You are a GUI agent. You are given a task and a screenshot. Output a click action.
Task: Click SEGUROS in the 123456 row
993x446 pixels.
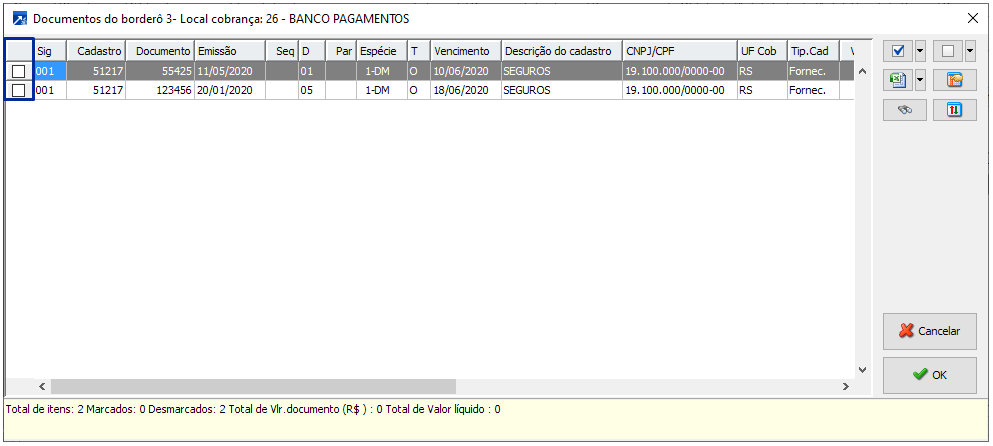pyautogui.click(x=562, y=91)
